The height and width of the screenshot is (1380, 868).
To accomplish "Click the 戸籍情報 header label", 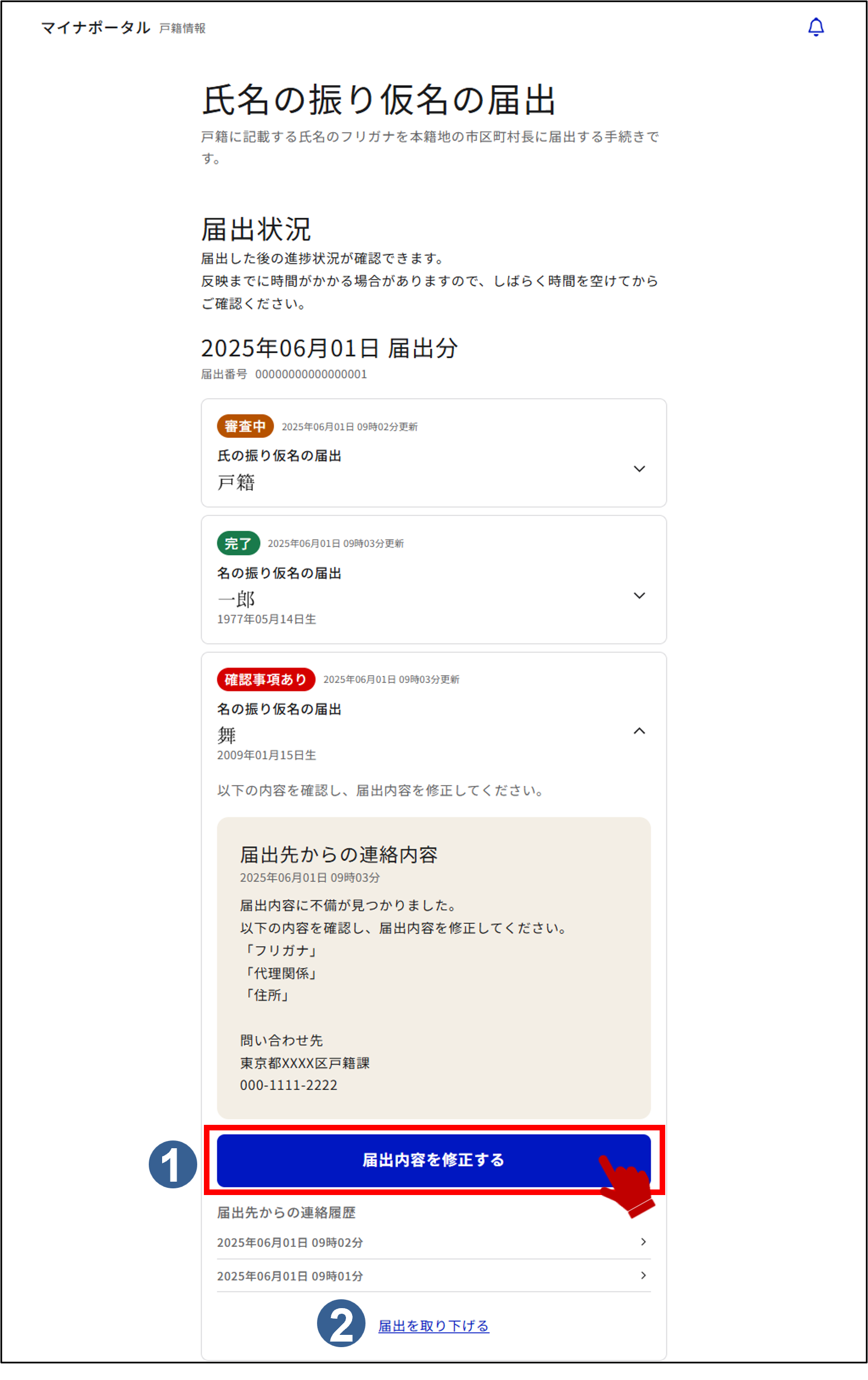I will click(182, 28).
